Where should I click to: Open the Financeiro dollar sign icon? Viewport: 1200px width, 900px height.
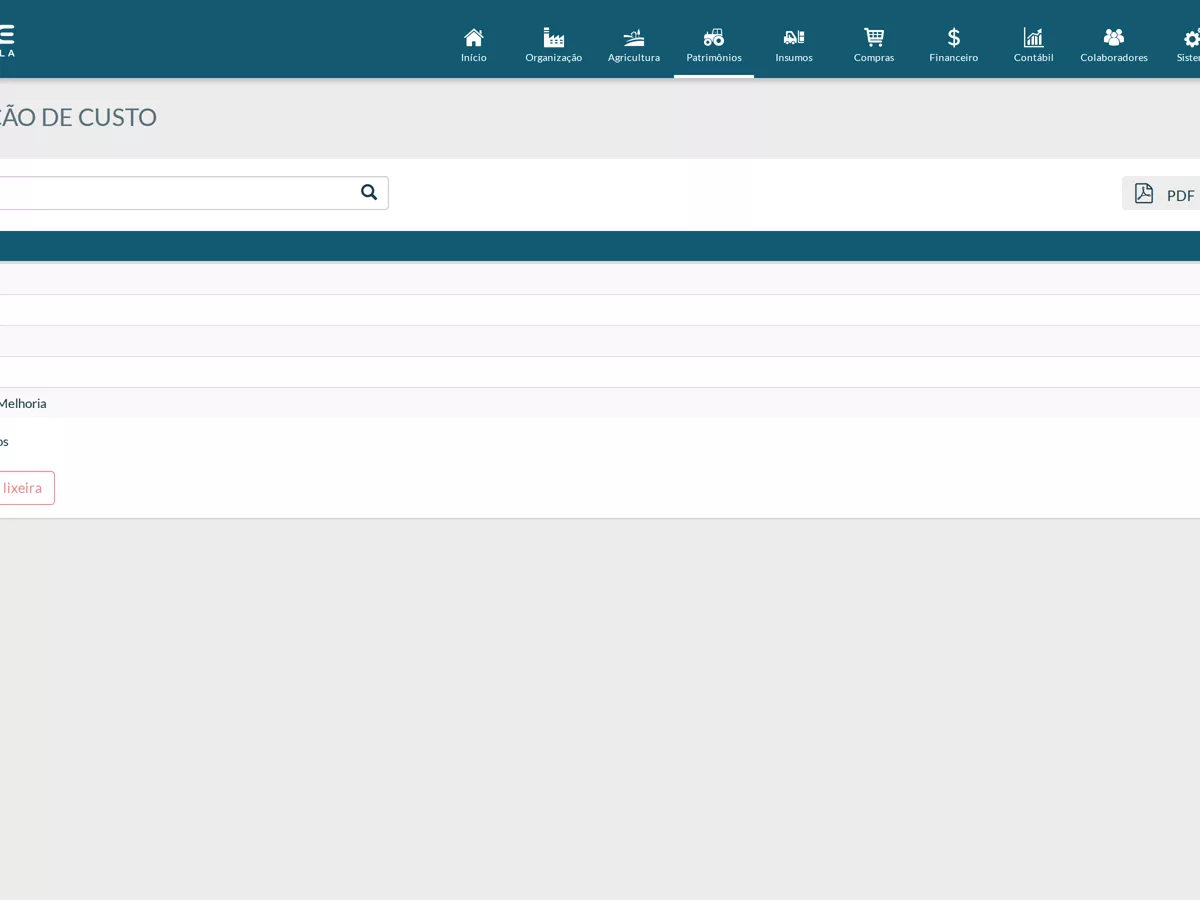tap(954, 38)
